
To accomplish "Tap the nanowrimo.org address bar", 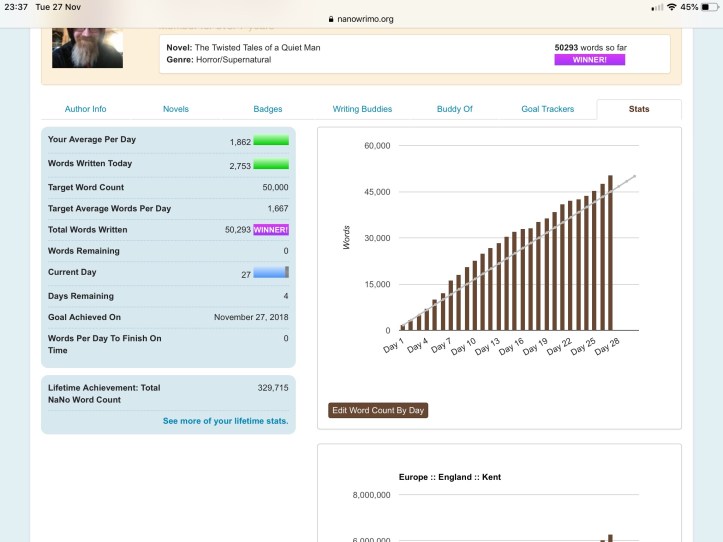I will 361,18.
